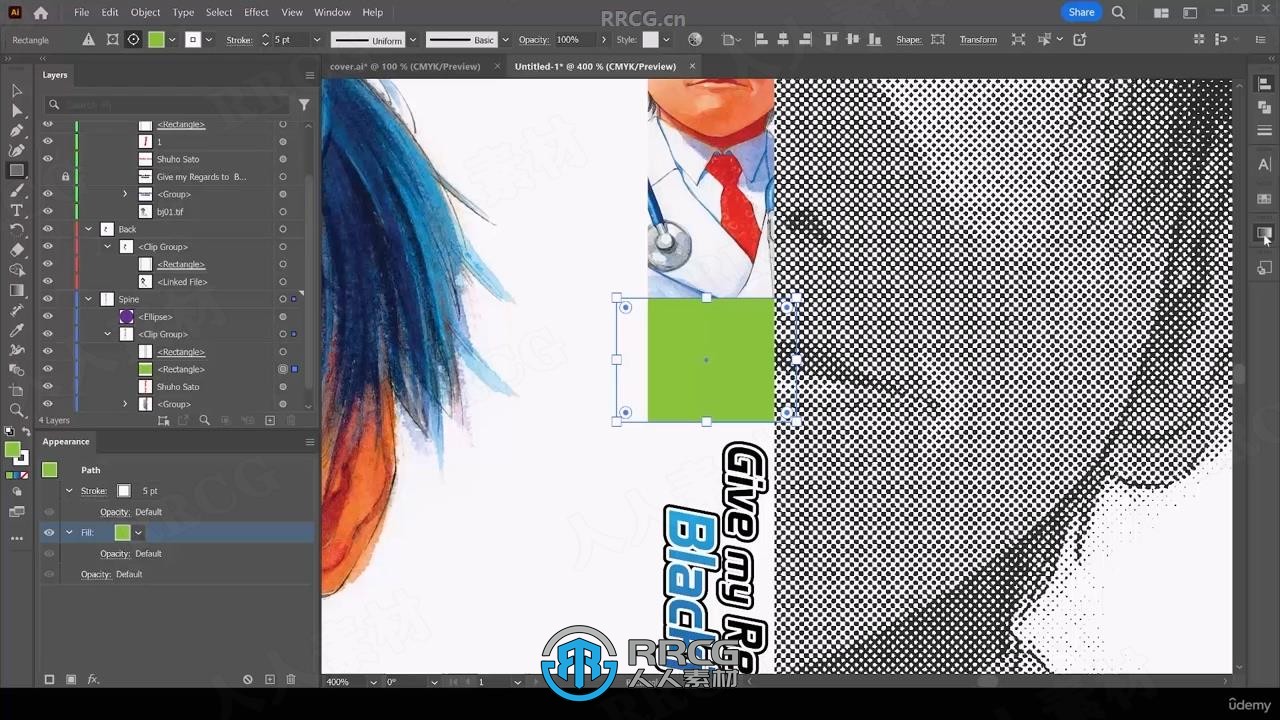
Task: Select the Zoom tool
Action: coord(17,411)
